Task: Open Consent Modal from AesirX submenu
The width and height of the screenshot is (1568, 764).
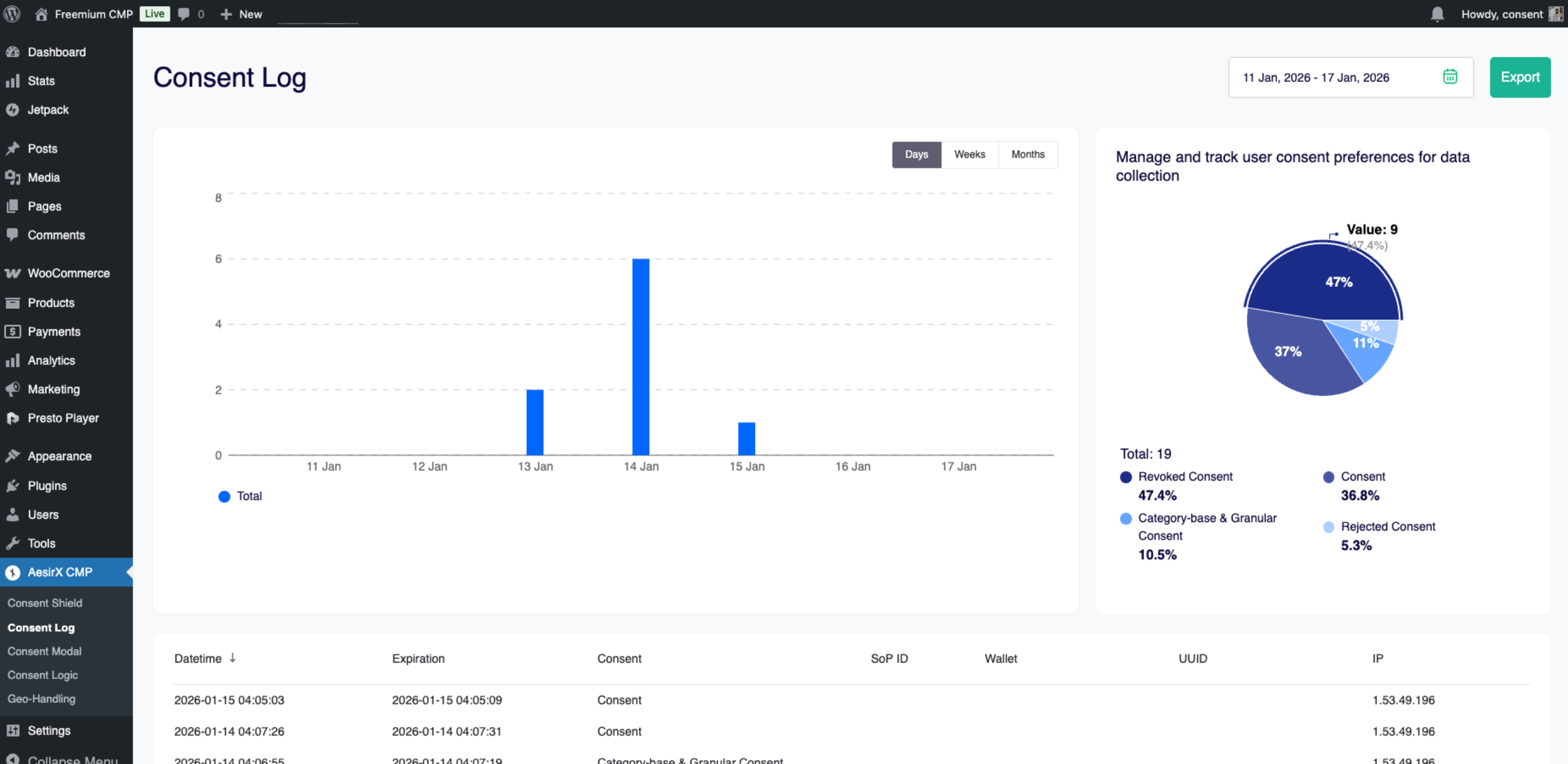Action: [x=44, y=651]
